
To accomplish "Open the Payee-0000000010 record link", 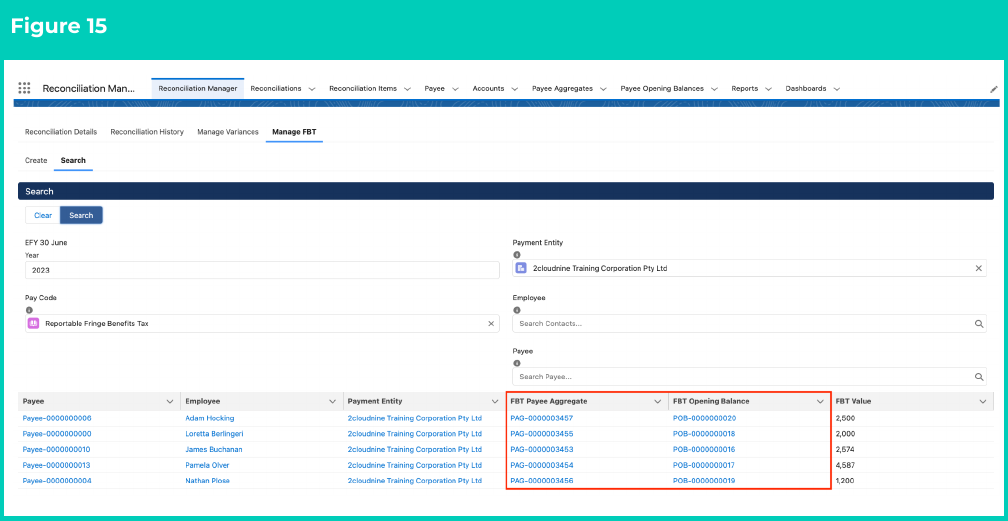I will [x=57, y=449].
